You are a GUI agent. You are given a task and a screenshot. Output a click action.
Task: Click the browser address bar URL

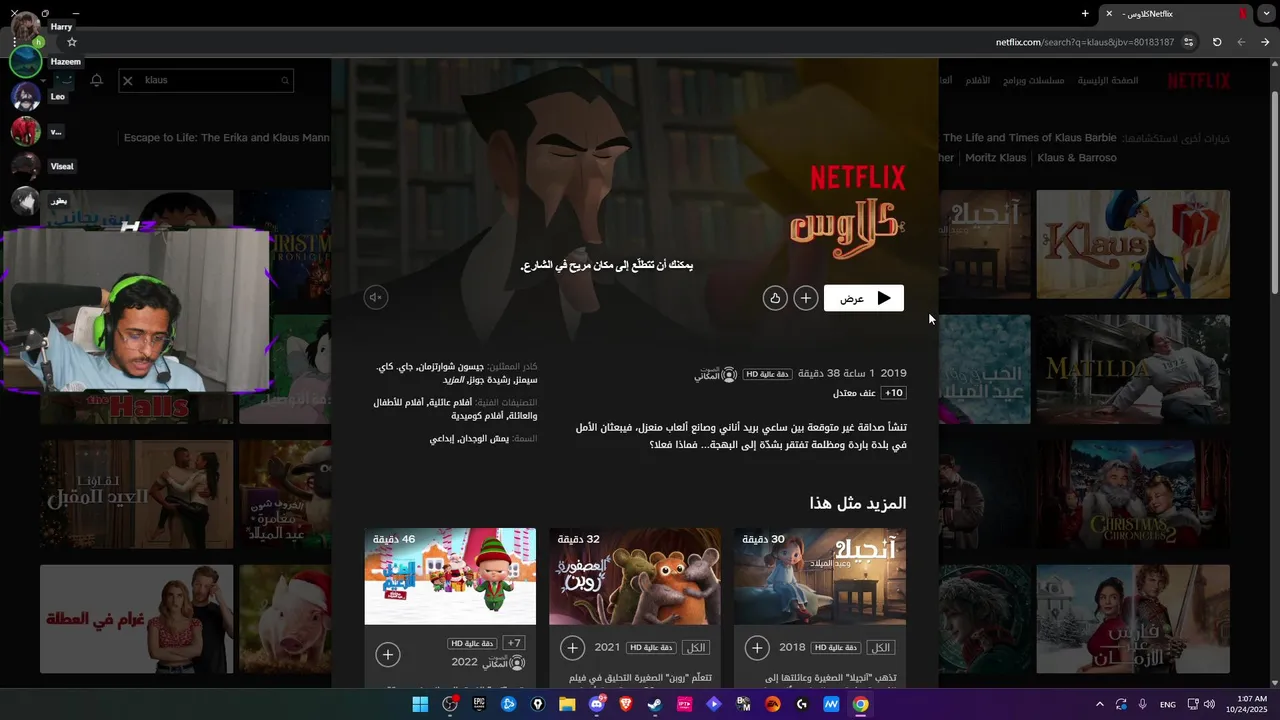point(1085,42)
